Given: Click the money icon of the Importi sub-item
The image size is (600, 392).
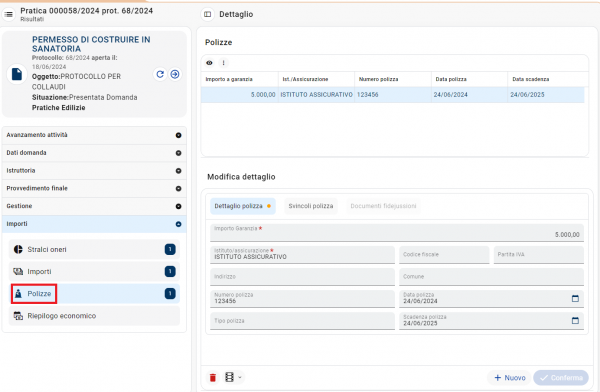Looking at the screenshot, I should coord(18,271).
